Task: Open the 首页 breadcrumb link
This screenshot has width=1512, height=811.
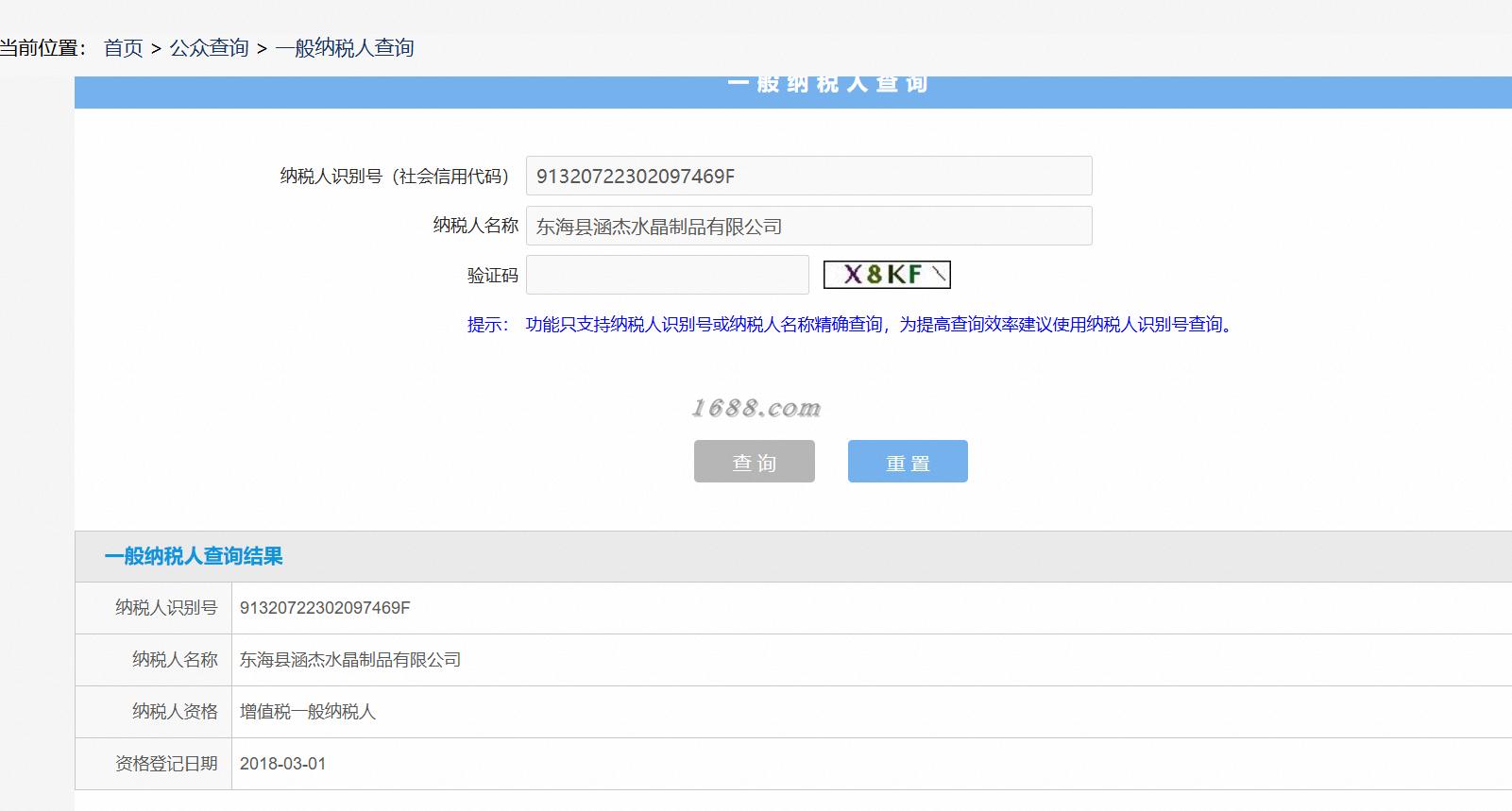Action: 124,48
